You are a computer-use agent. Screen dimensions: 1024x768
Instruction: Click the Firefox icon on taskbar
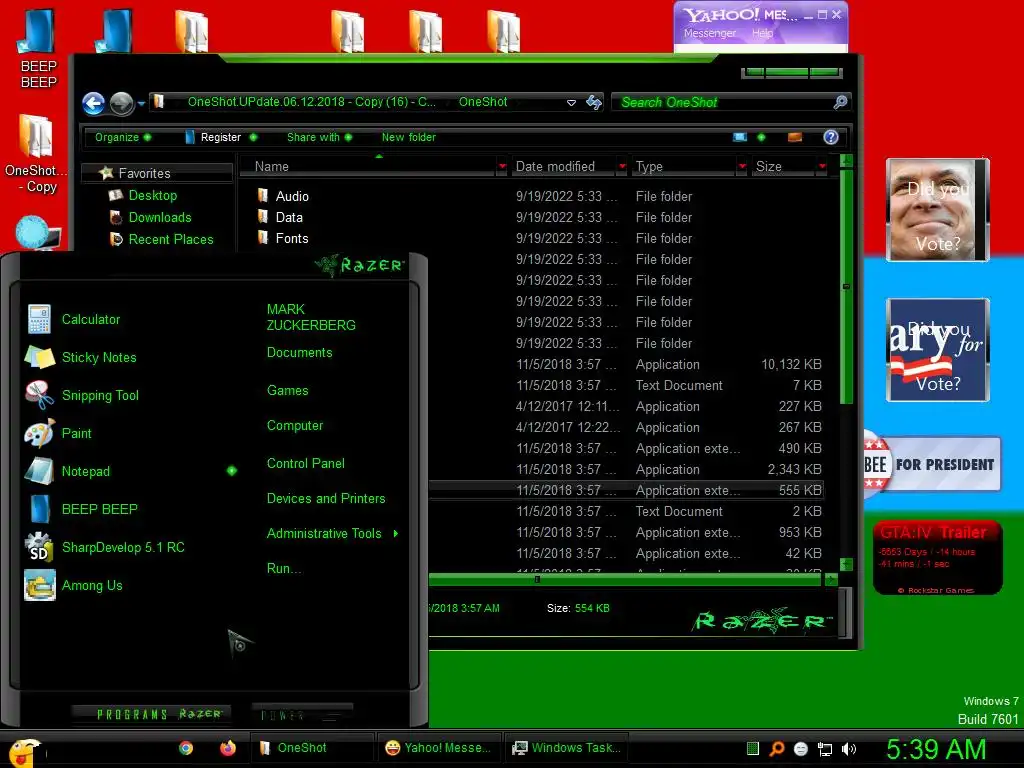click(x=228, y=748)
